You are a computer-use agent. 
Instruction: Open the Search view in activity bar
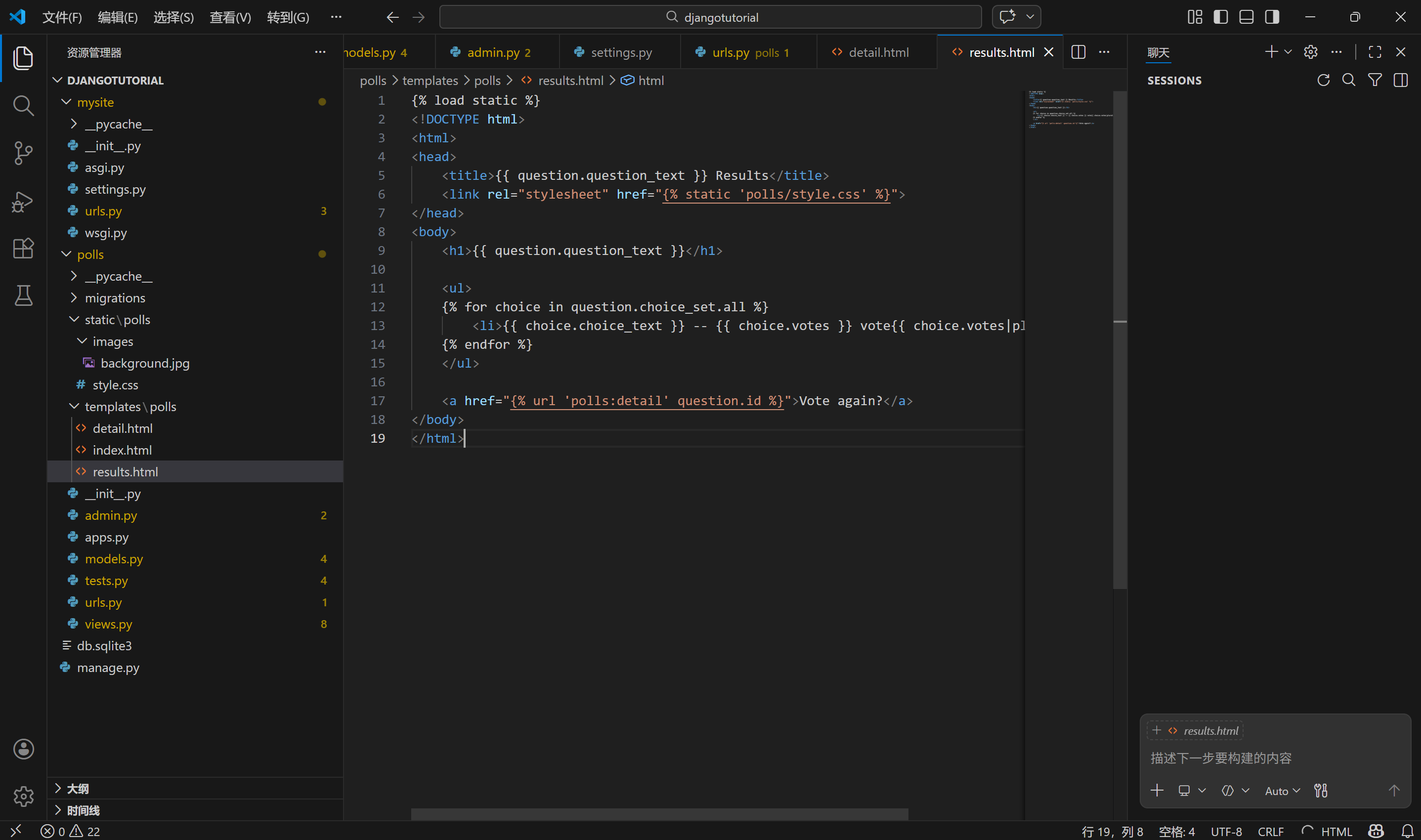coord(23,105)
